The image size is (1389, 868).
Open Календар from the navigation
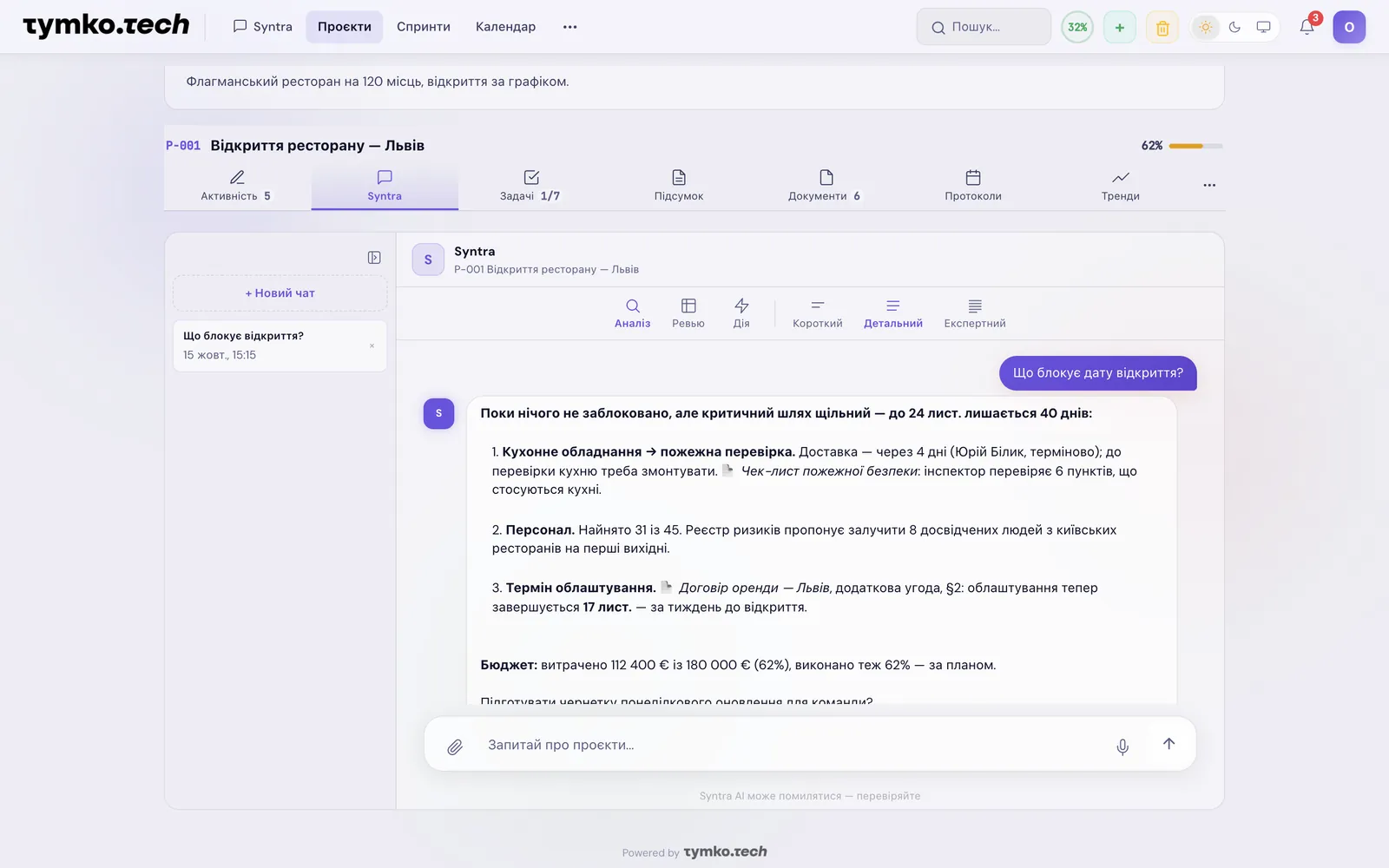505,27
